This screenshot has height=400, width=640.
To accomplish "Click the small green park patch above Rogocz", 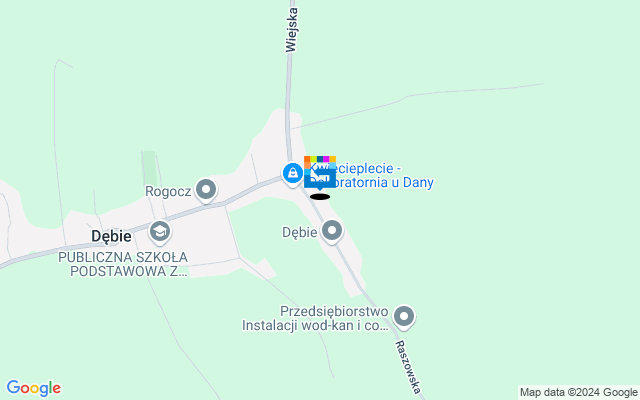I will click(149, 168).
